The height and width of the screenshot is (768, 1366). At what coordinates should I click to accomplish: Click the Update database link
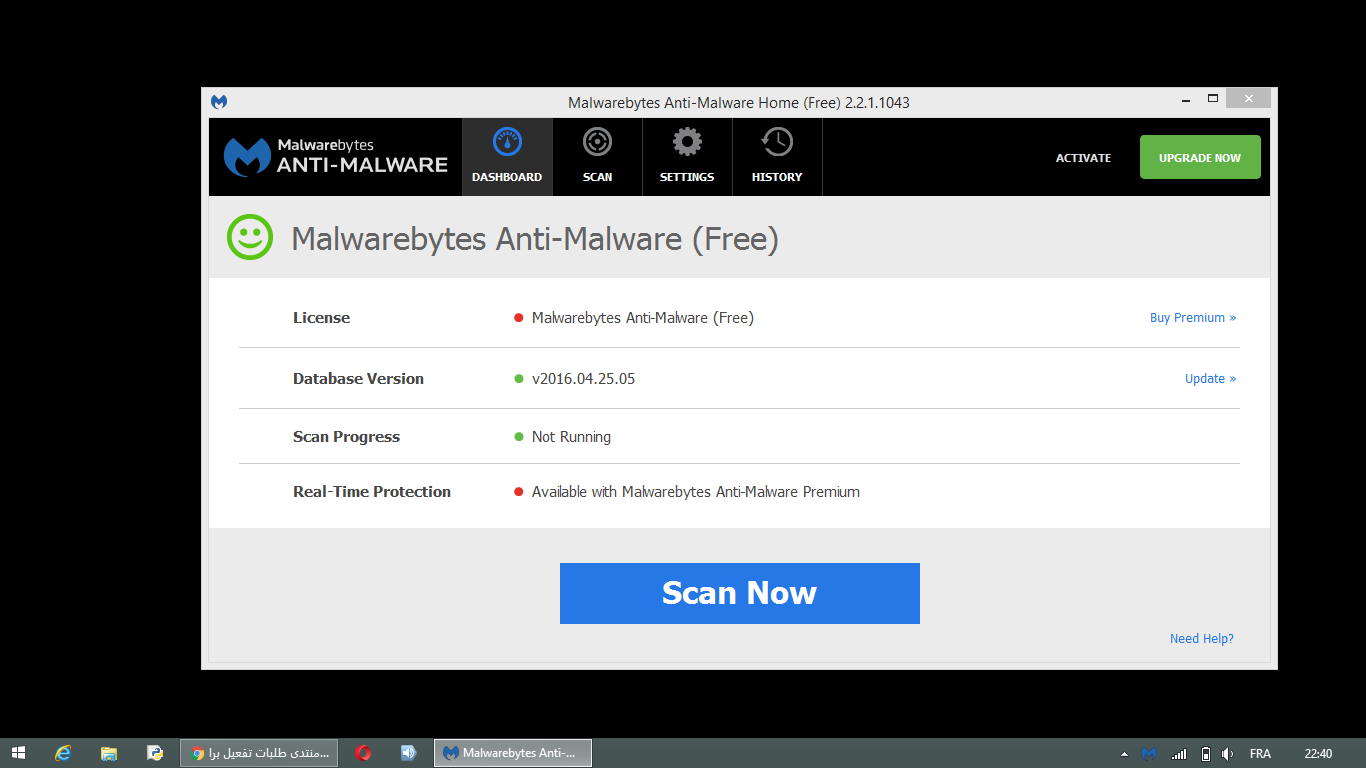(x=1210, y=379)
